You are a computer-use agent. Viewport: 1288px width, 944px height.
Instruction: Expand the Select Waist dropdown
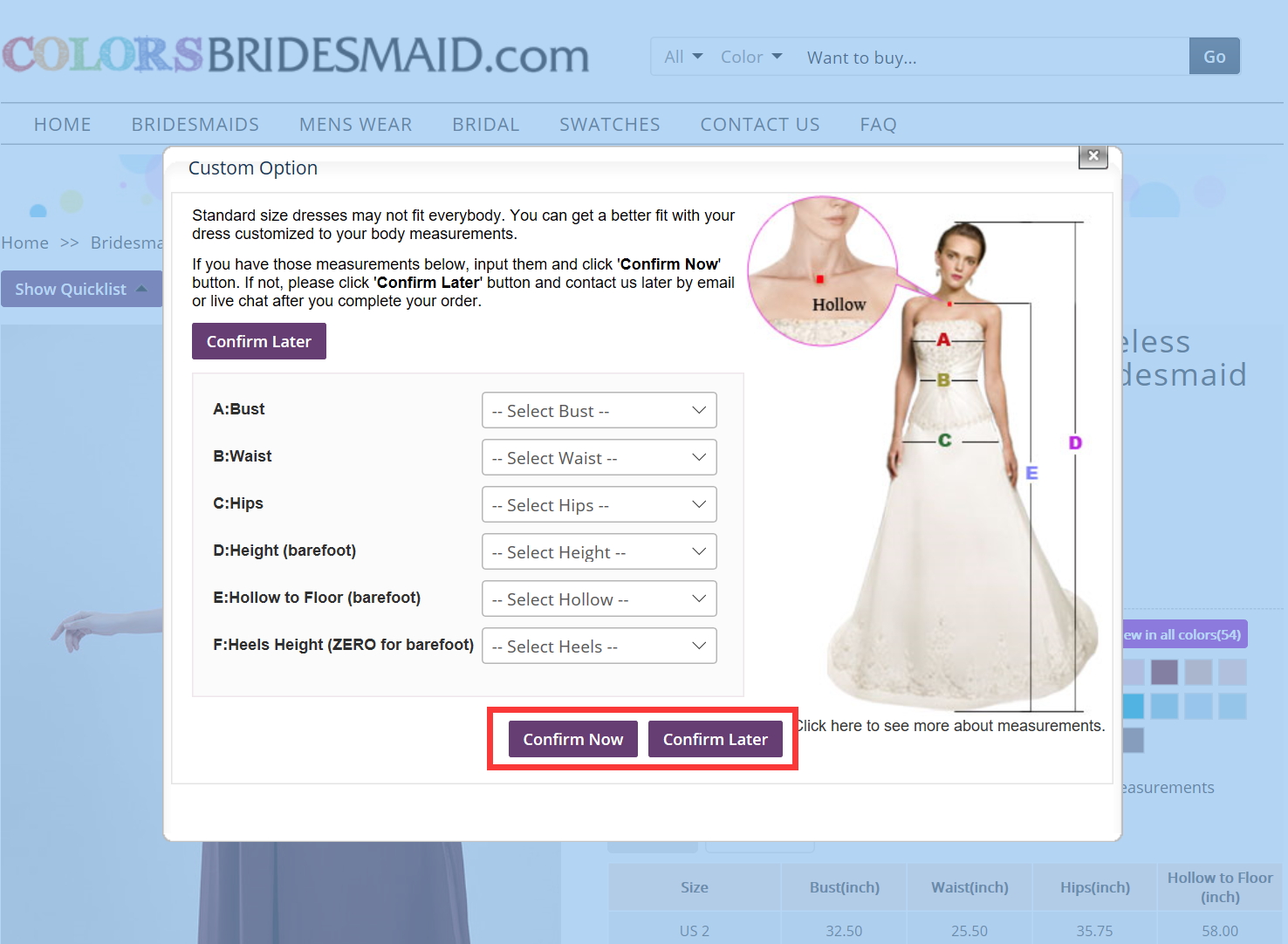click(599, 457)
